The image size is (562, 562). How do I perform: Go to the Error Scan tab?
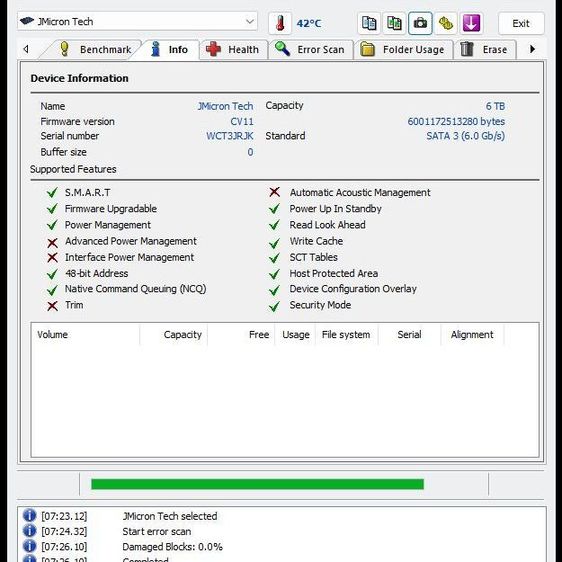point(310,49)
